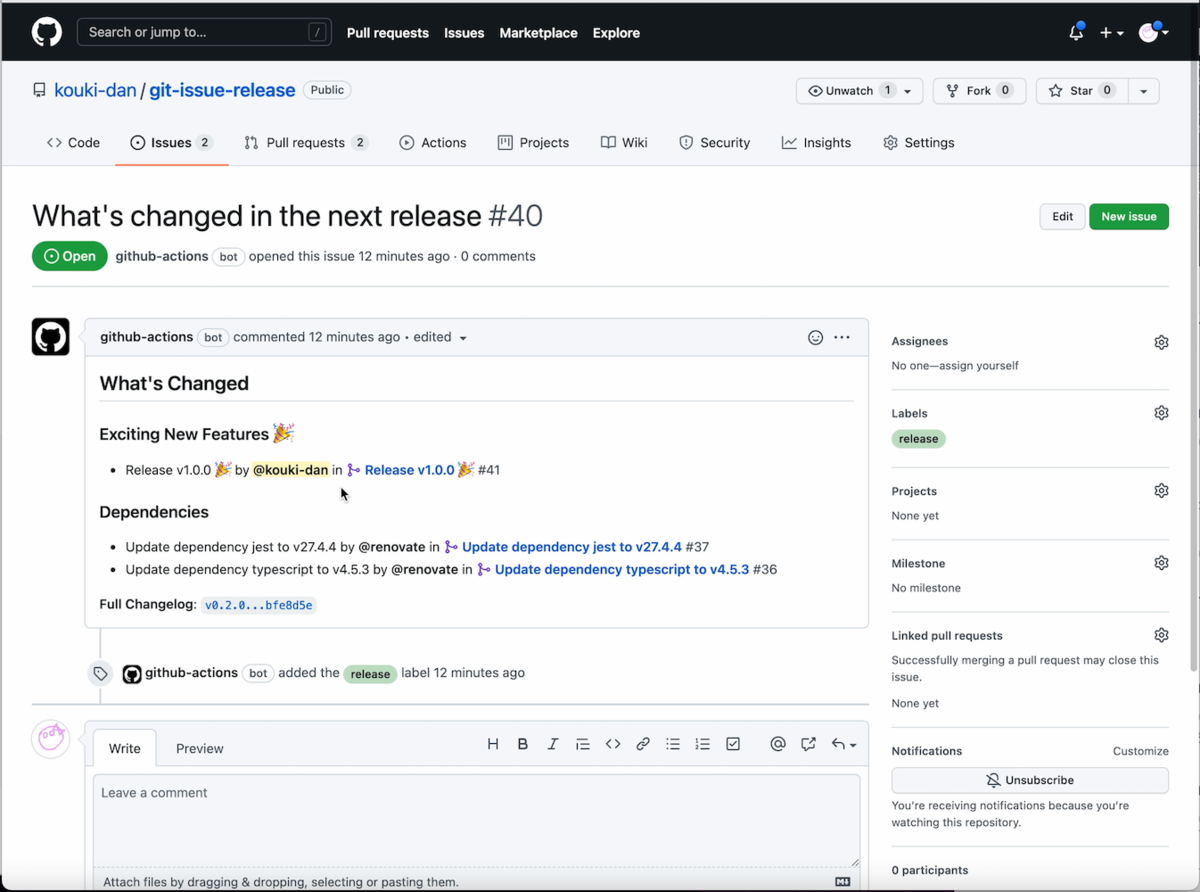This screenshot has height=892, width=1200.
Task: Open saved replies dropdown
Action: pyautogui.click(x=844, y=744)
